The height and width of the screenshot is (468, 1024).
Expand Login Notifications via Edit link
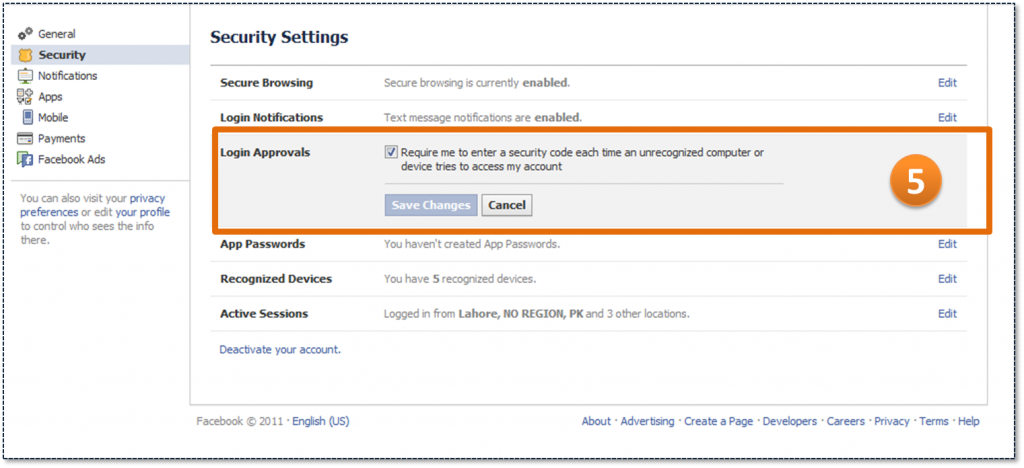[947, 117]
